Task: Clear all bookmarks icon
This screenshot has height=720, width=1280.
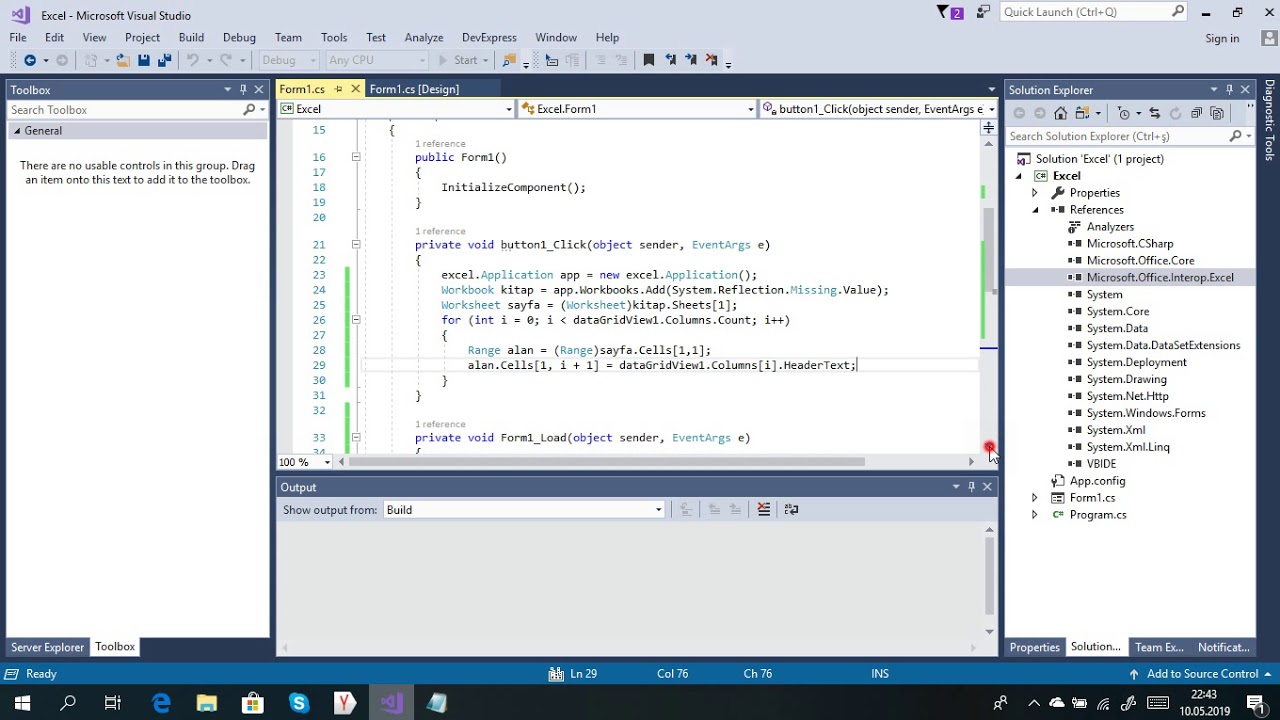Action: pos(712,60)
